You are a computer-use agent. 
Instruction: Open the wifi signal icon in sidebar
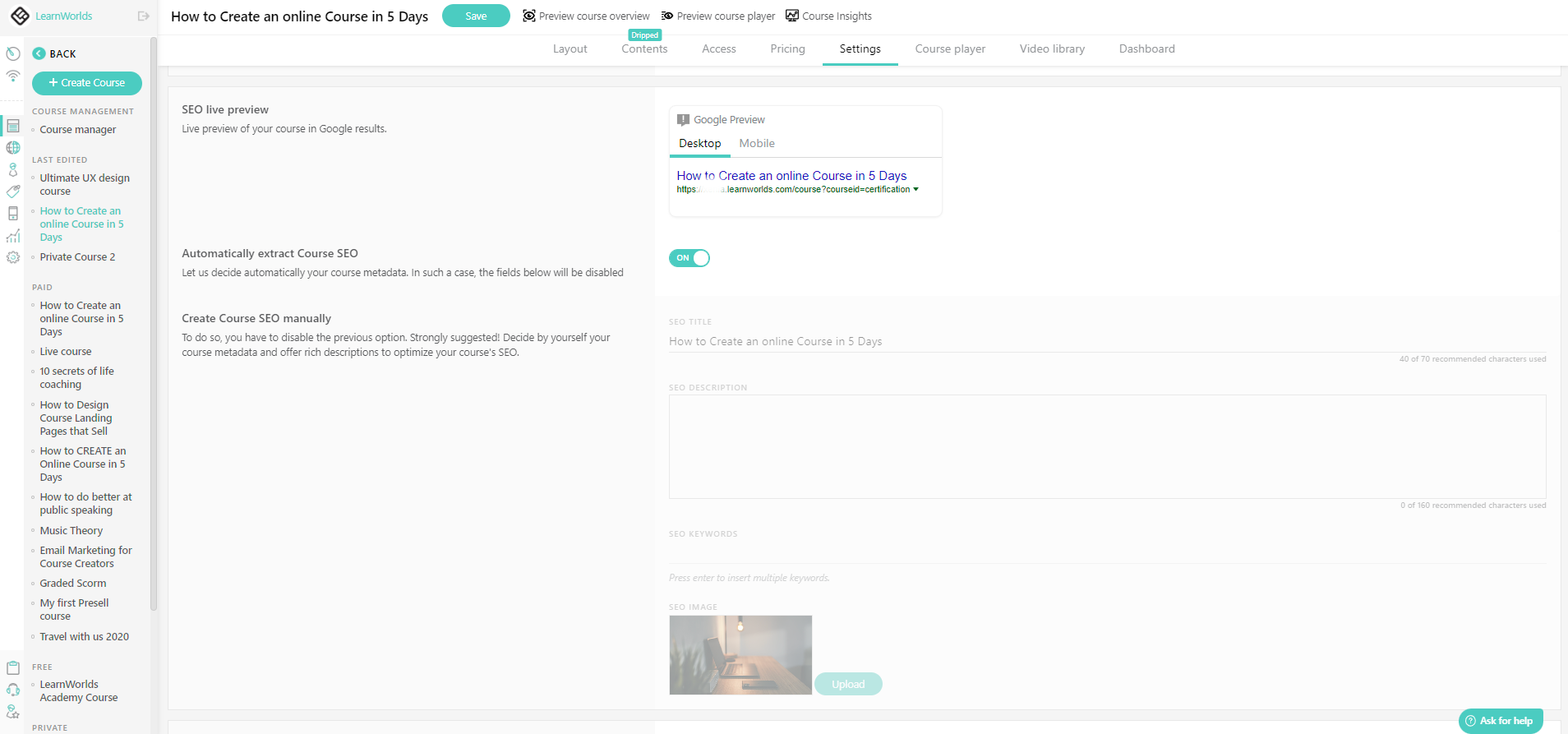click(13, 76)
